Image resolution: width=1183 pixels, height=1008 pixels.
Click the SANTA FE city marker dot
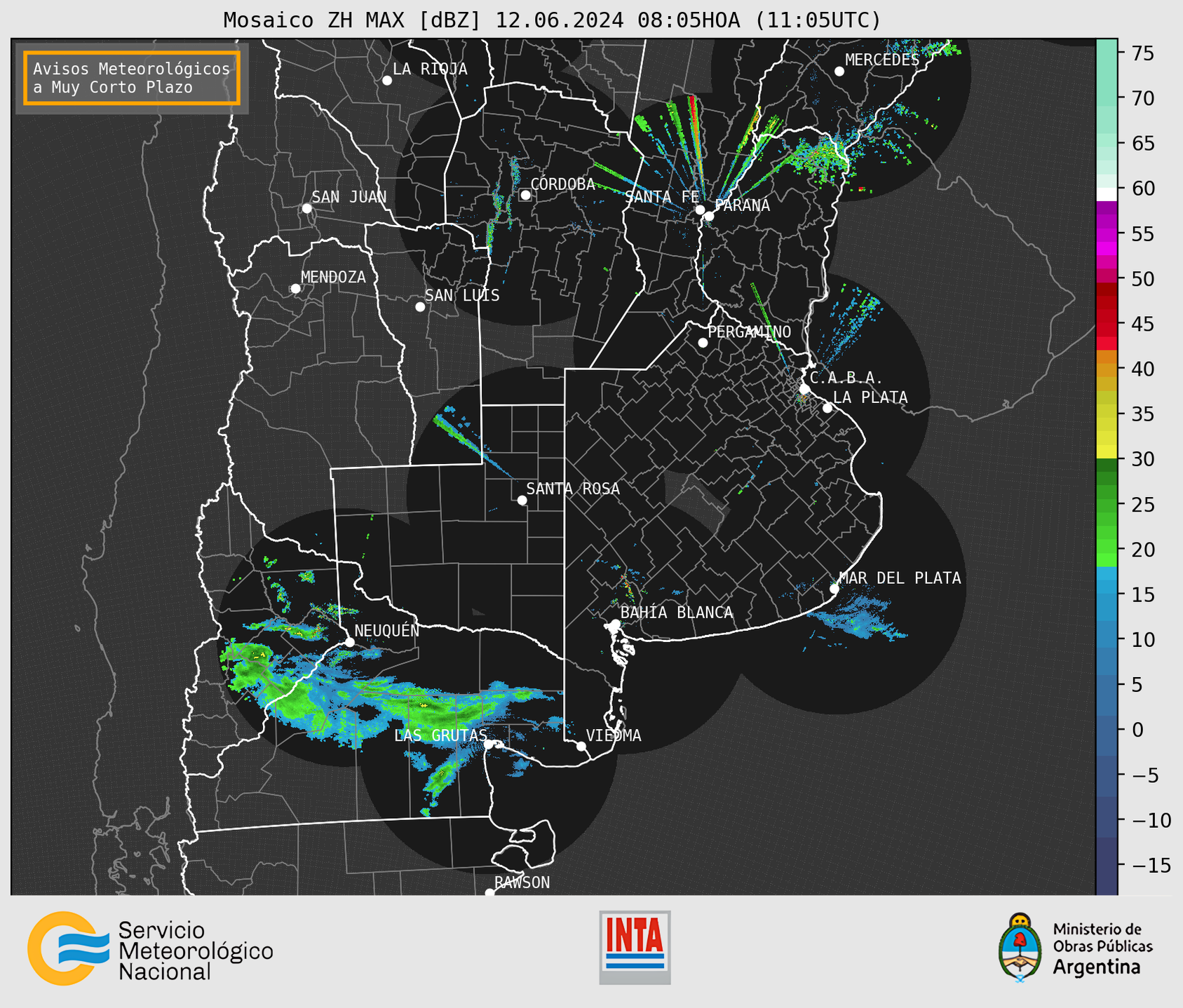click(700, 210)
